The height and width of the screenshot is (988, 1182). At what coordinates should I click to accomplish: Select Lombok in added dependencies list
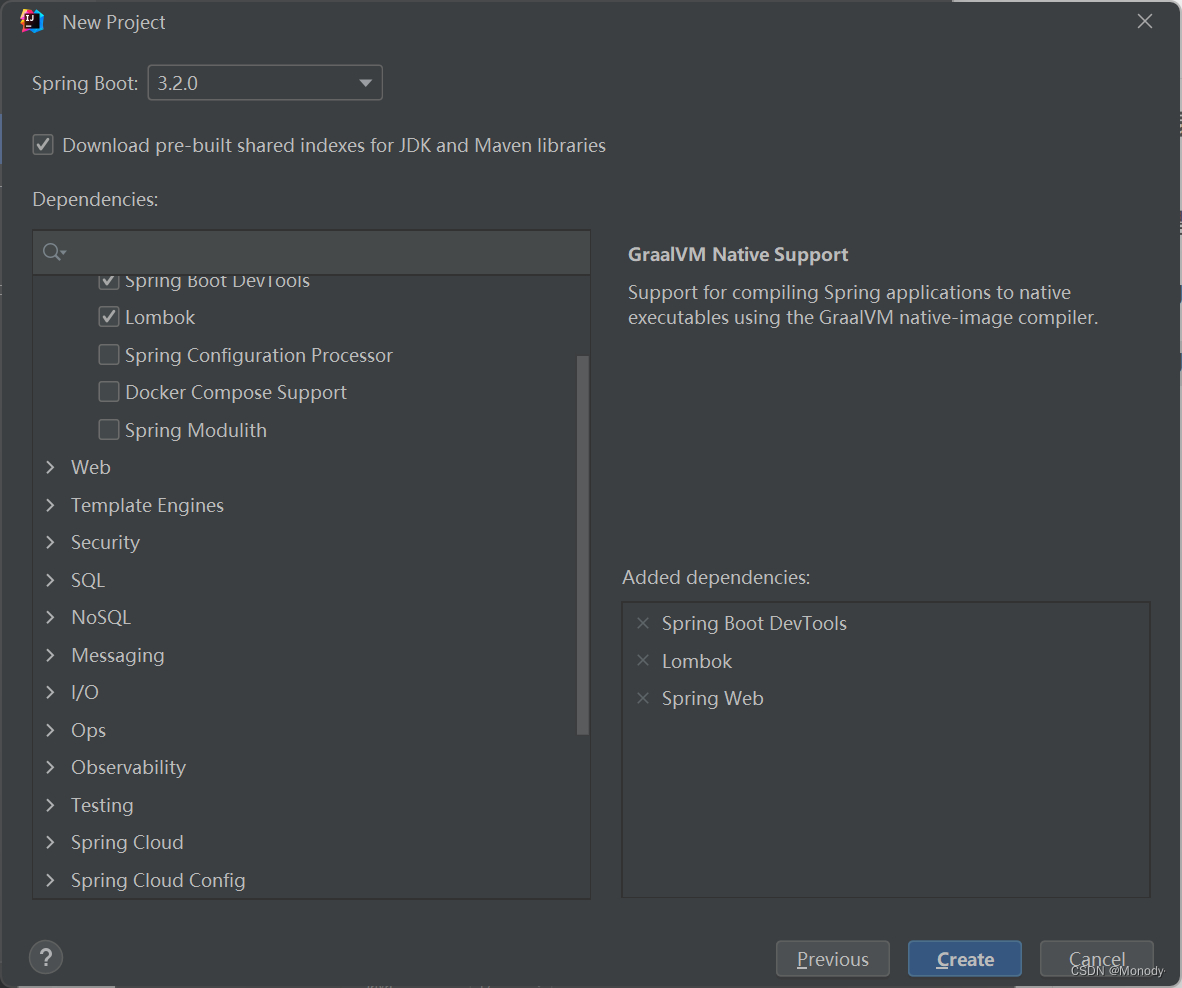point(697,661)
